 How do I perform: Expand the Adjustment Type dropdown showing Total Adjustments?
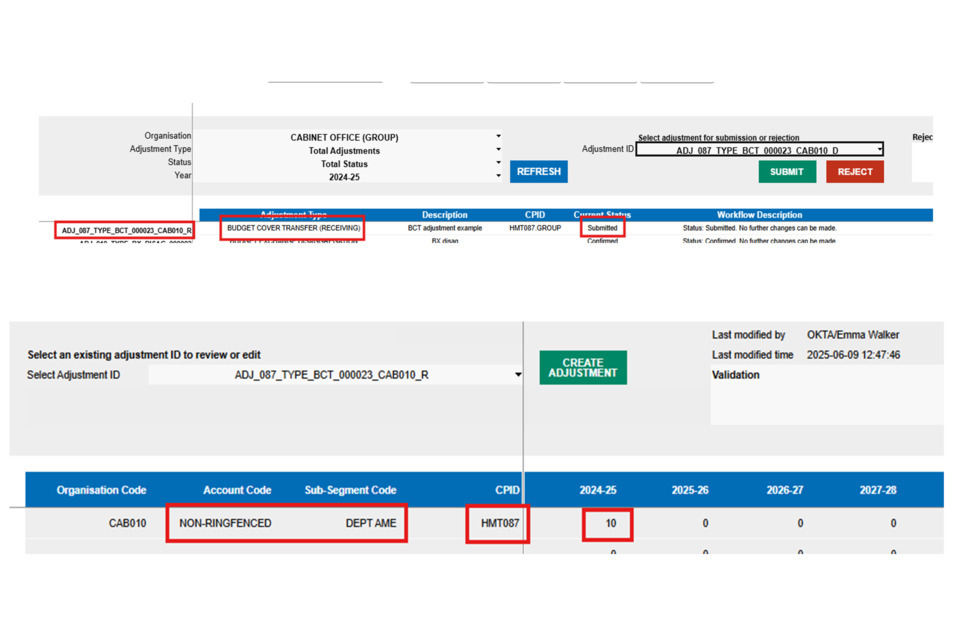[x=498, y=150]
